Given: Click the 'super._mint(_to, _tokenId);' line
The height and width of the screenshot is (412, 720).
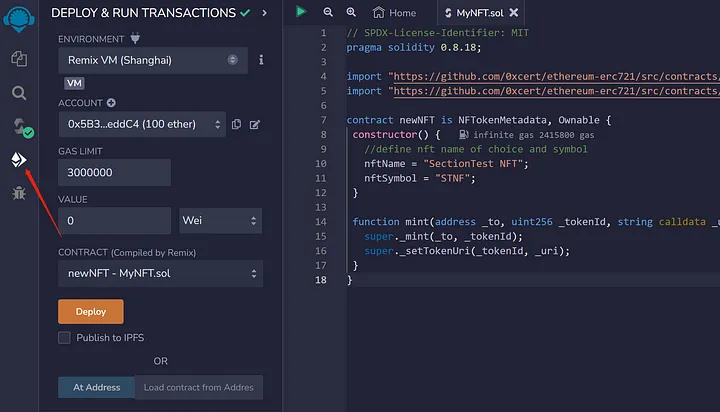Looking at the screenshot, I should (x=443, y=236).
